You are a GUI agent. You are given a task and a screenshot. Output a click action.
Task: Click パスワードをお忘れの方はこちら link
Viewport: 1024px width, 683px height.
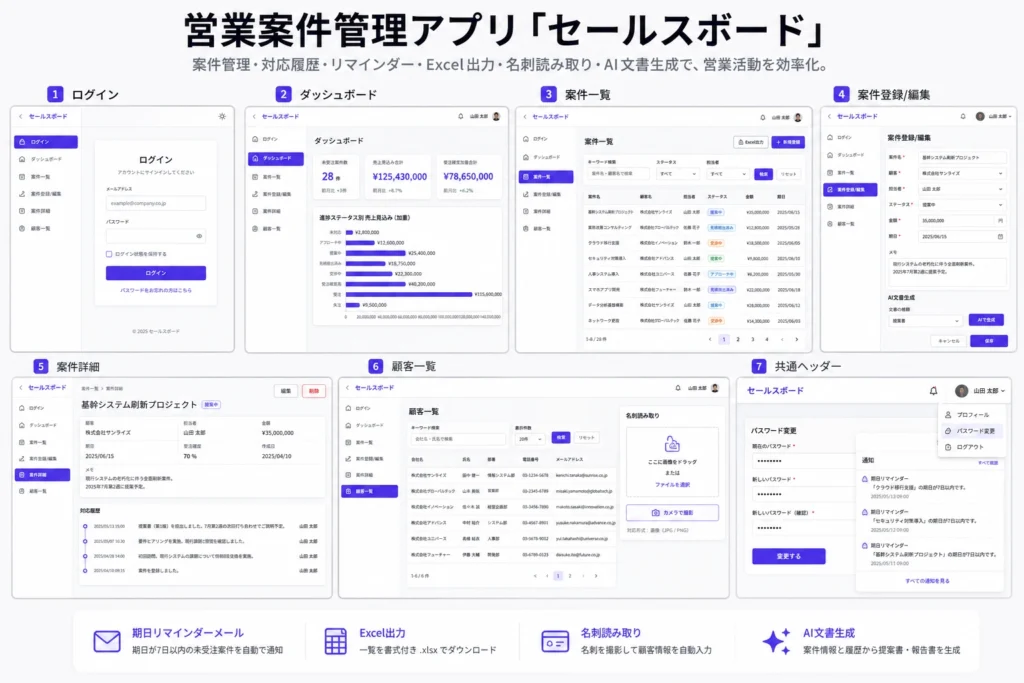tap(155, 291)
